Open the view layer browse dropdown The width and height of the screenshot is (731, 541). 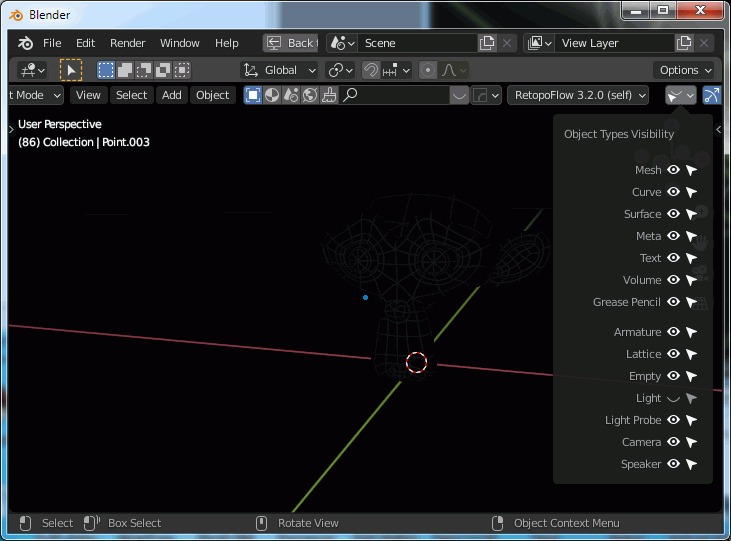coord(539,43)
